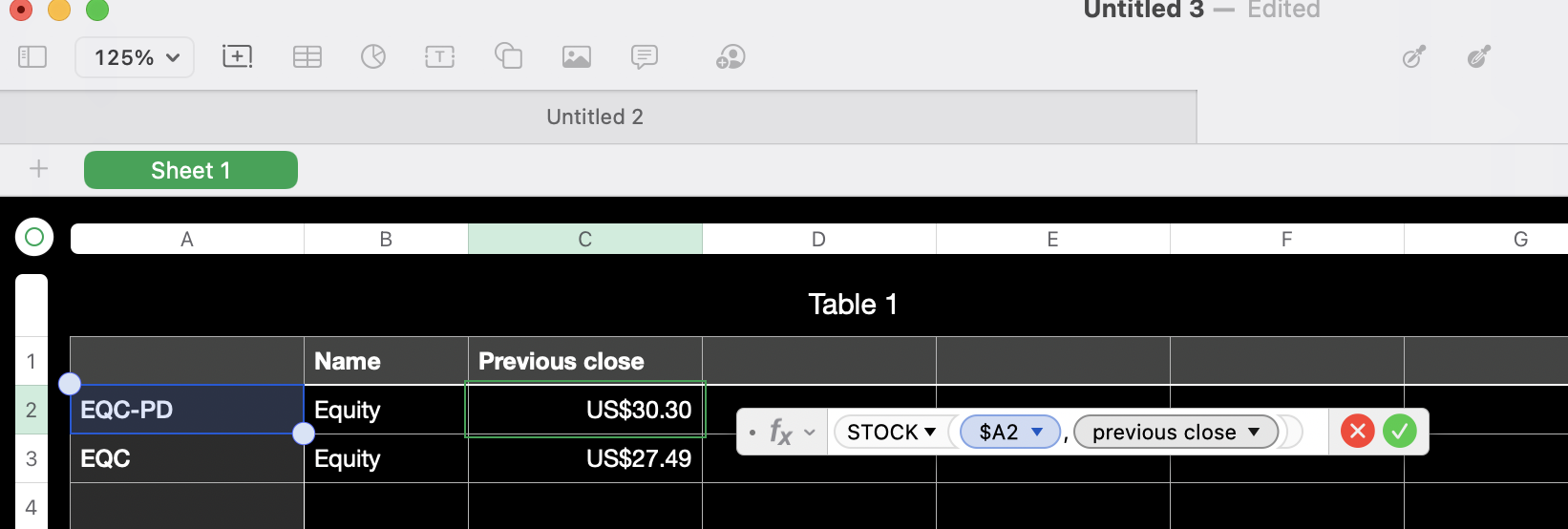1568x529 pixels.
Task: Add a comment from toolbar
Action: point(645,57)
